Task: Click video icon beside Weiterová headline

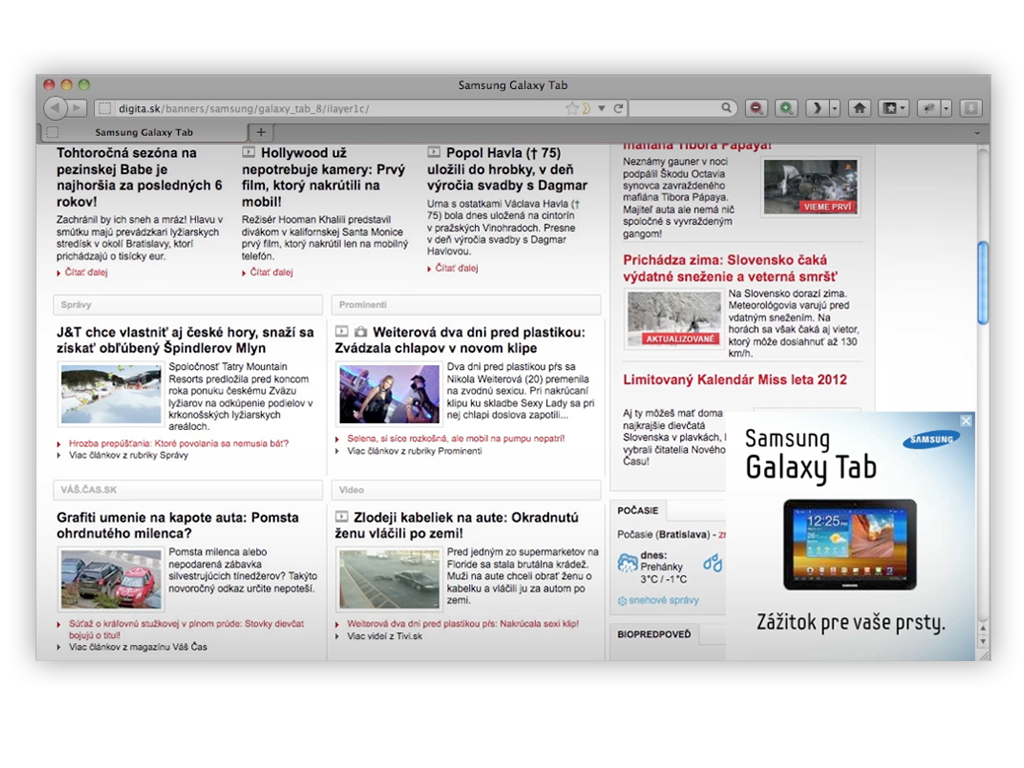Action: [342, 331]
